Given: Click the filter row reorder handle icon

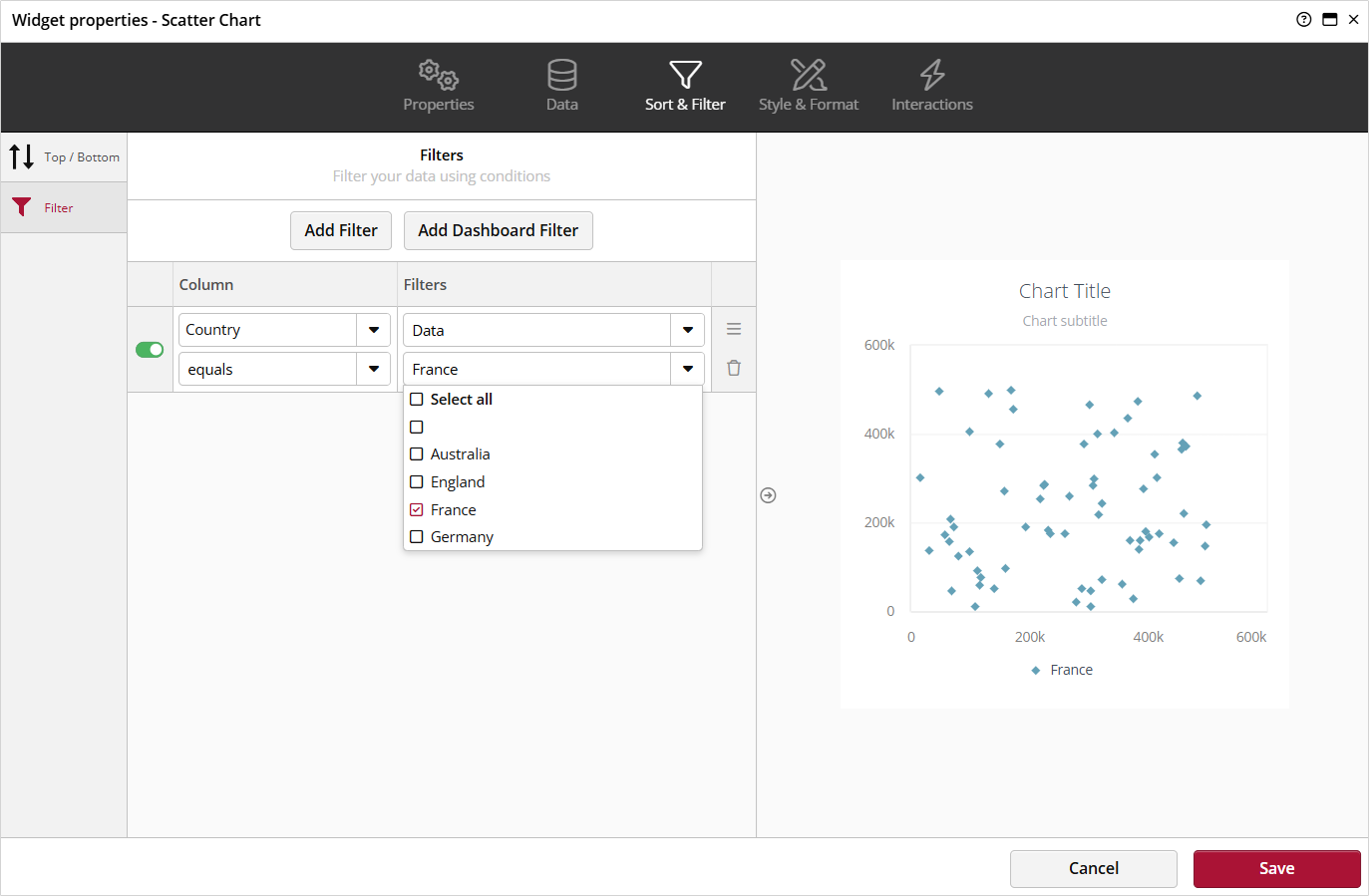Looking at the screenshot, I should pyautogui.click(x=734, y=329).
